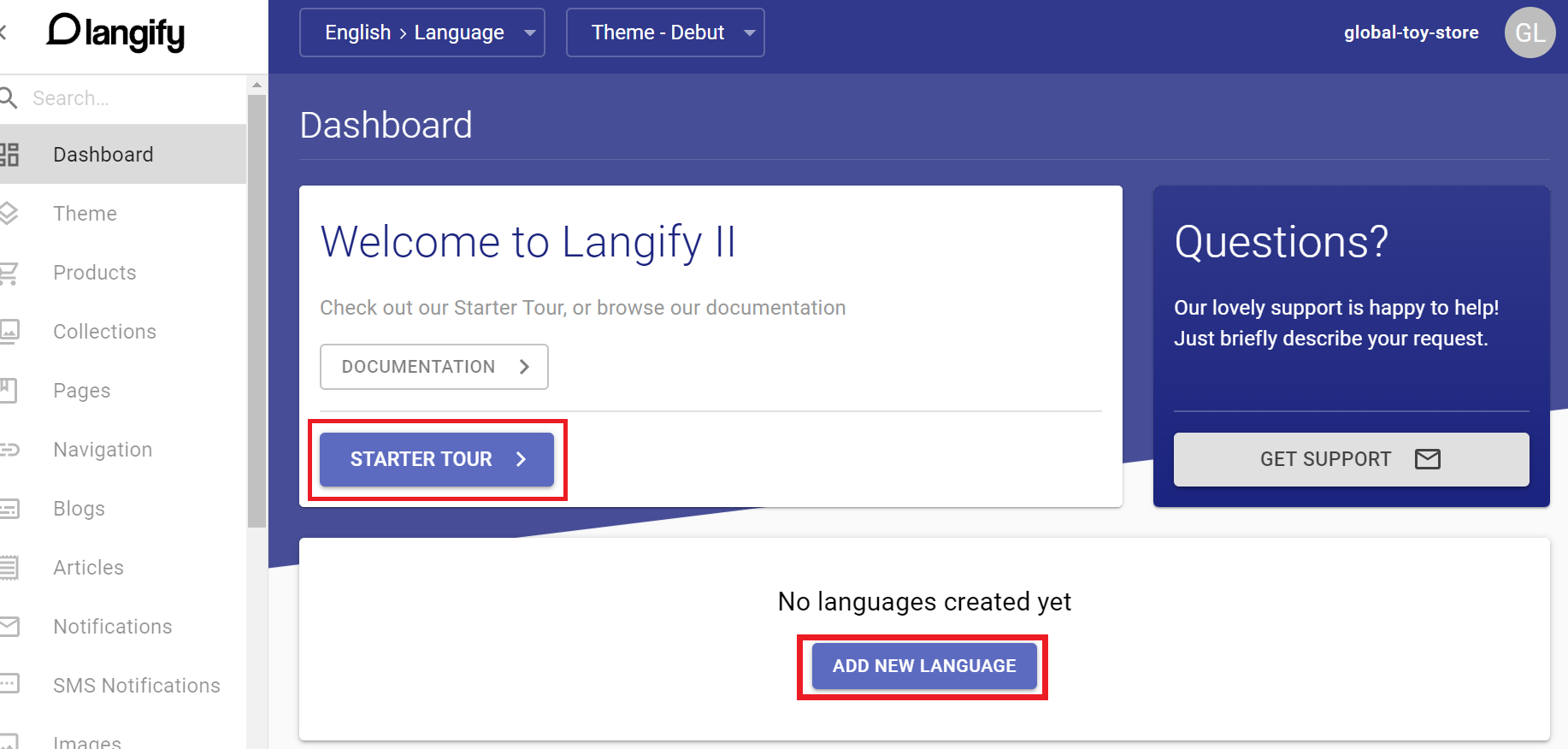Click the Dashboard grid icon

pos(9,155)
